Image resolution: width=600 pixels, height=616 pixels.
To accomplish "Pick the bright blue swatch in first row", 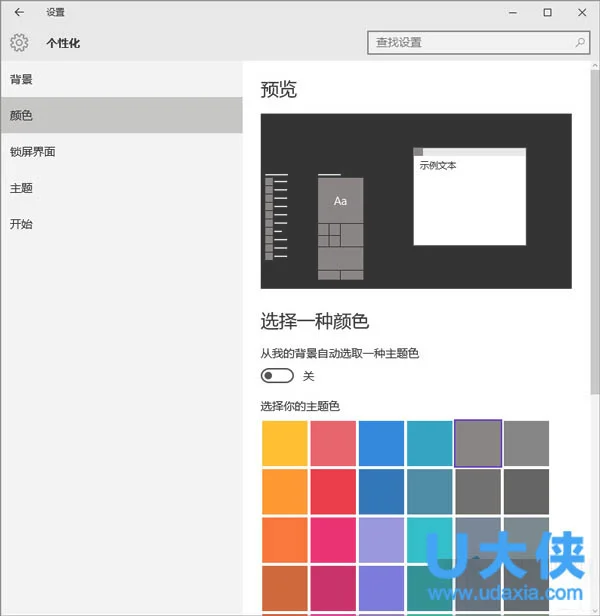I will click(381, 443).
